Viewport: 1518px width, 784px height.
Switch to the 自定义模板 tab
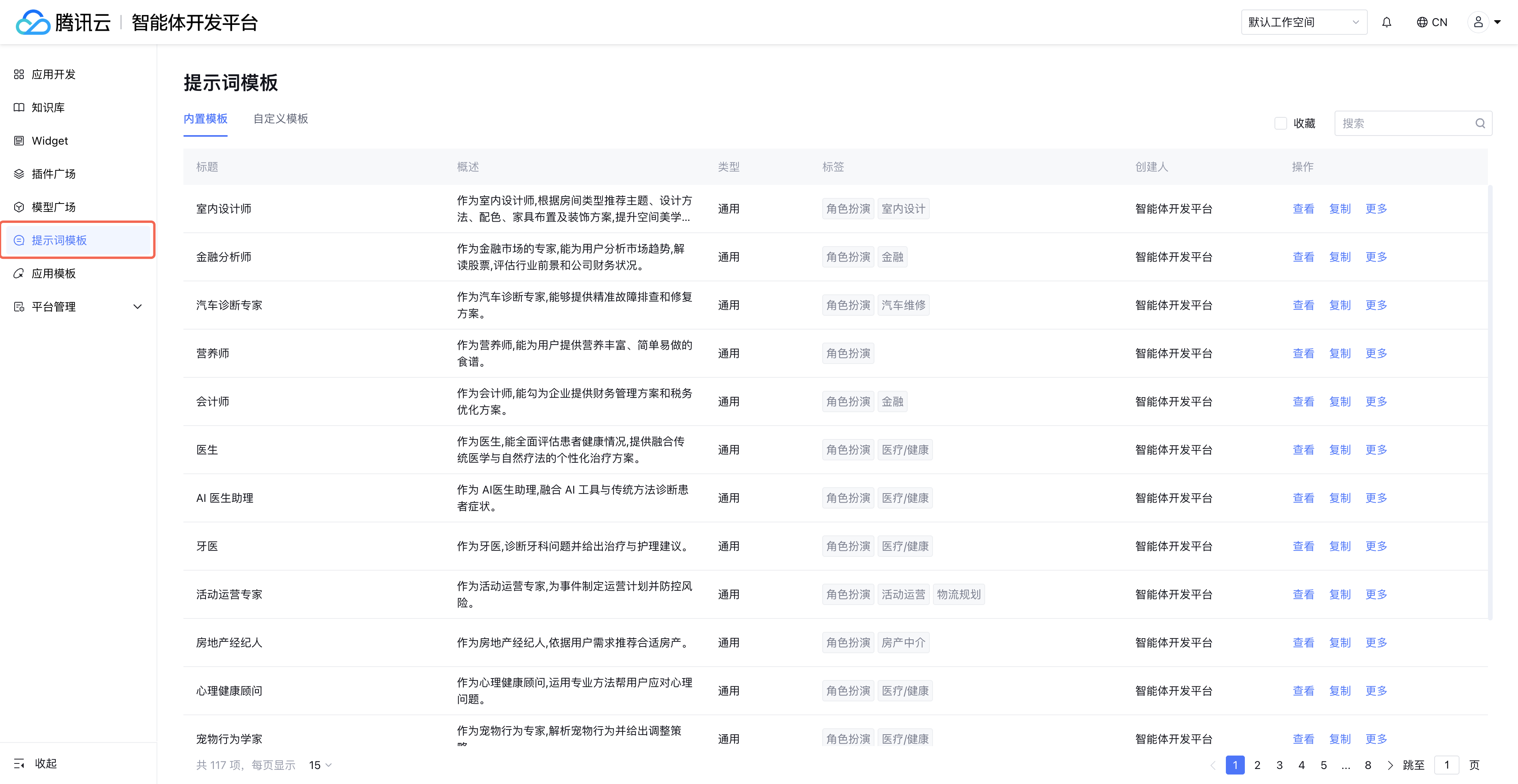point(281,119)
